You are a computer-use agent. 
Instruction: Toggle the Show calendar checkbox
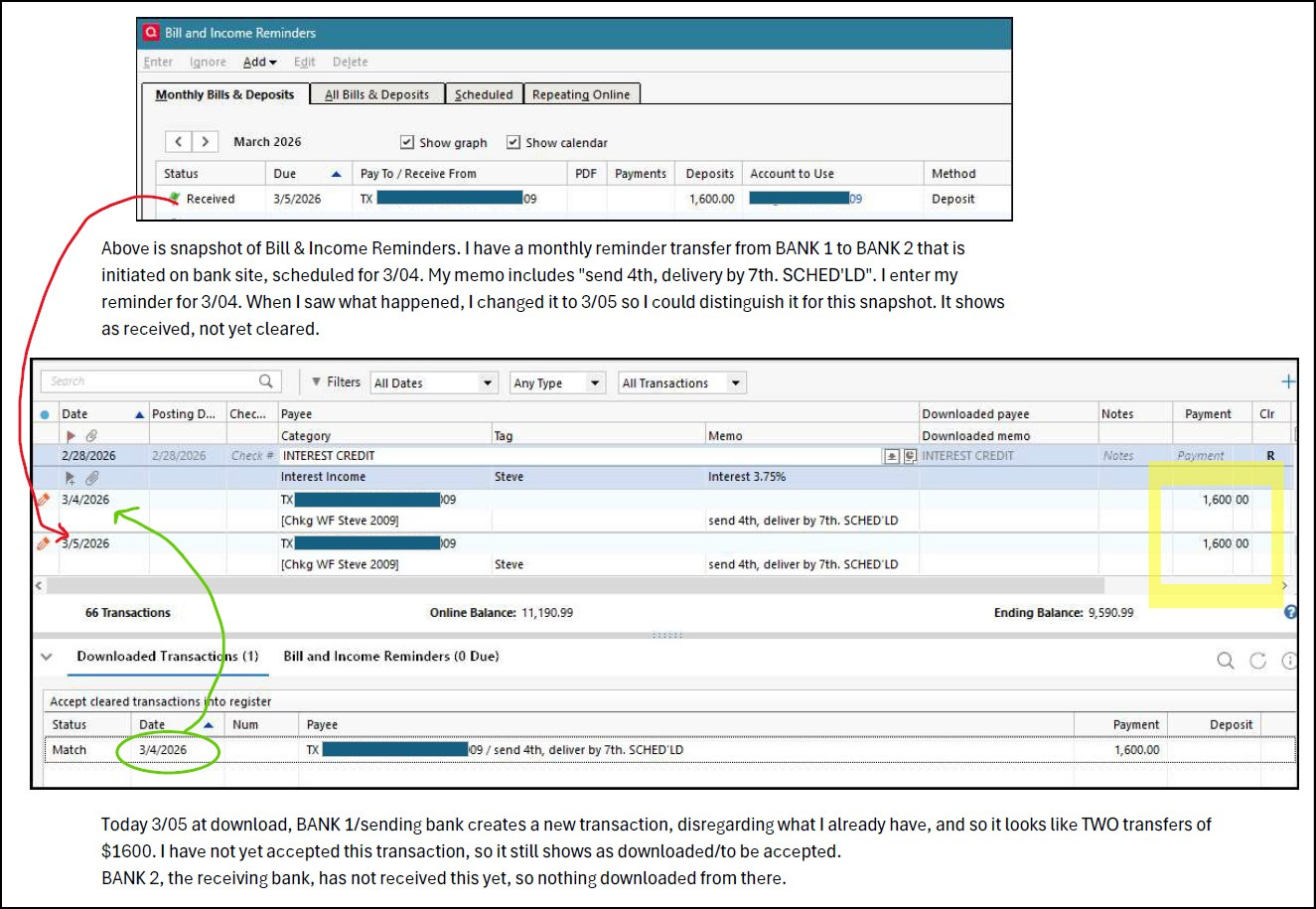[x=513, y=142]
